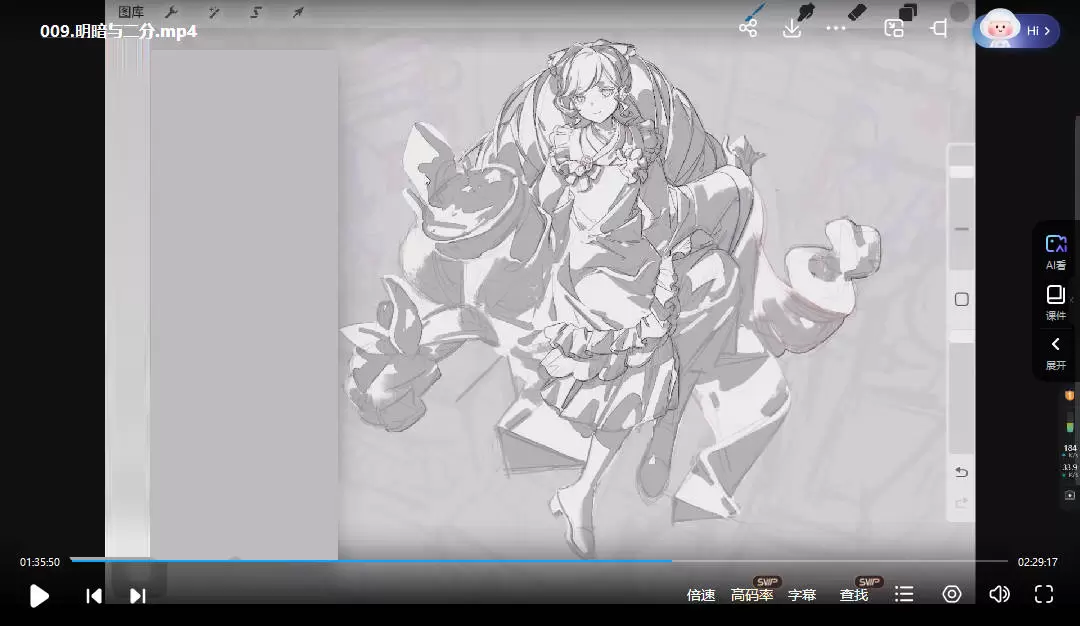Mute the video volume
Viewport: 1080px width, 626px height.
point(999,595)
